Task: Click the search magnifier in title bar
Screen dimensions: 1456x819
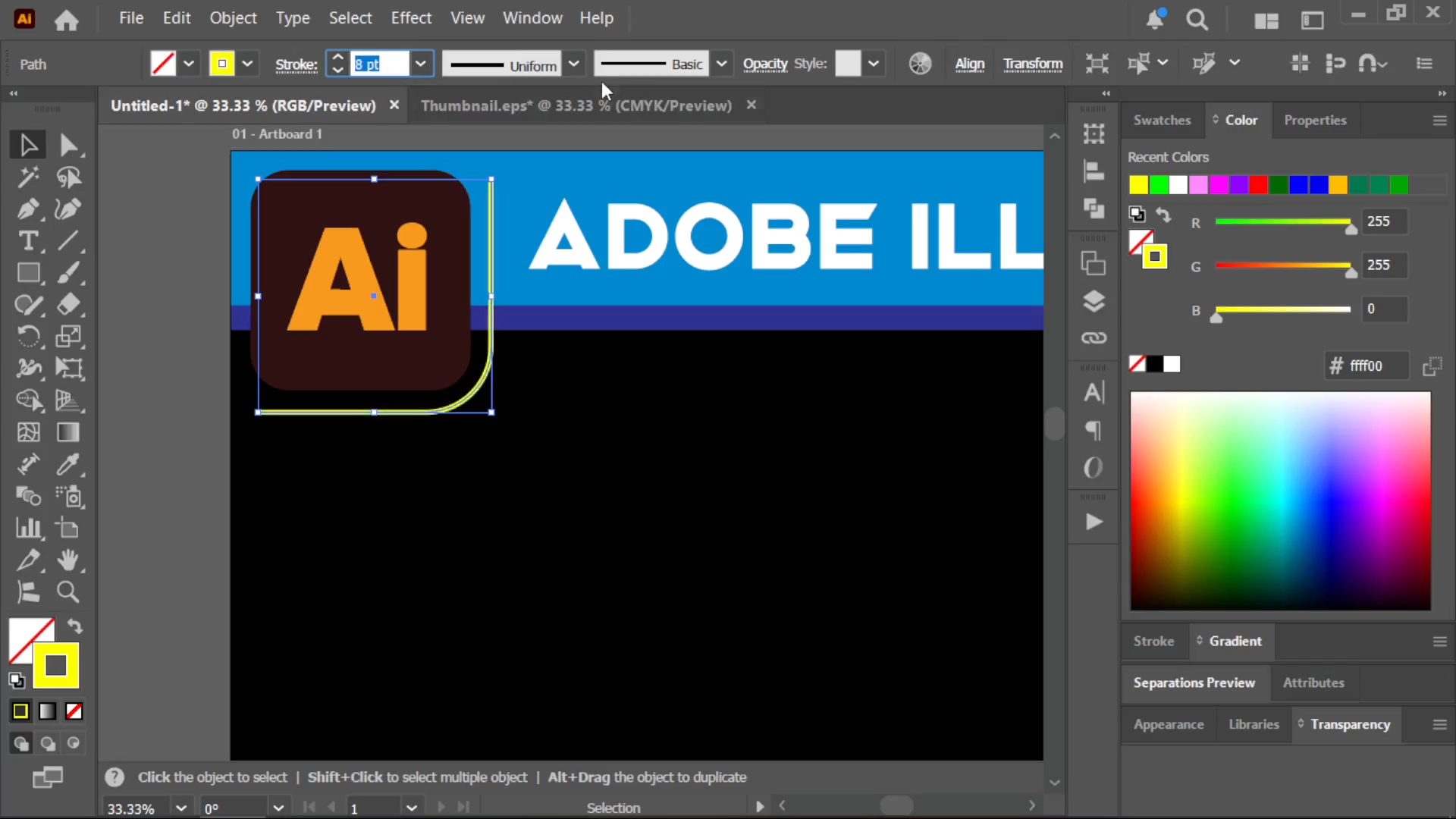Action: click(1197, 20)
